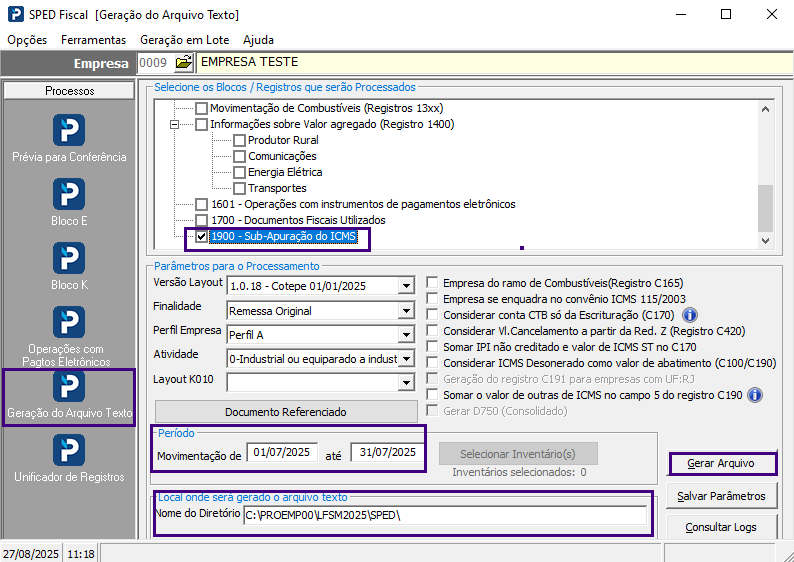794x562 pixels.
Task: Open Operações com Pagtos Eletrônicos icon
Action: pyautogui.click(x=69, y=322)
